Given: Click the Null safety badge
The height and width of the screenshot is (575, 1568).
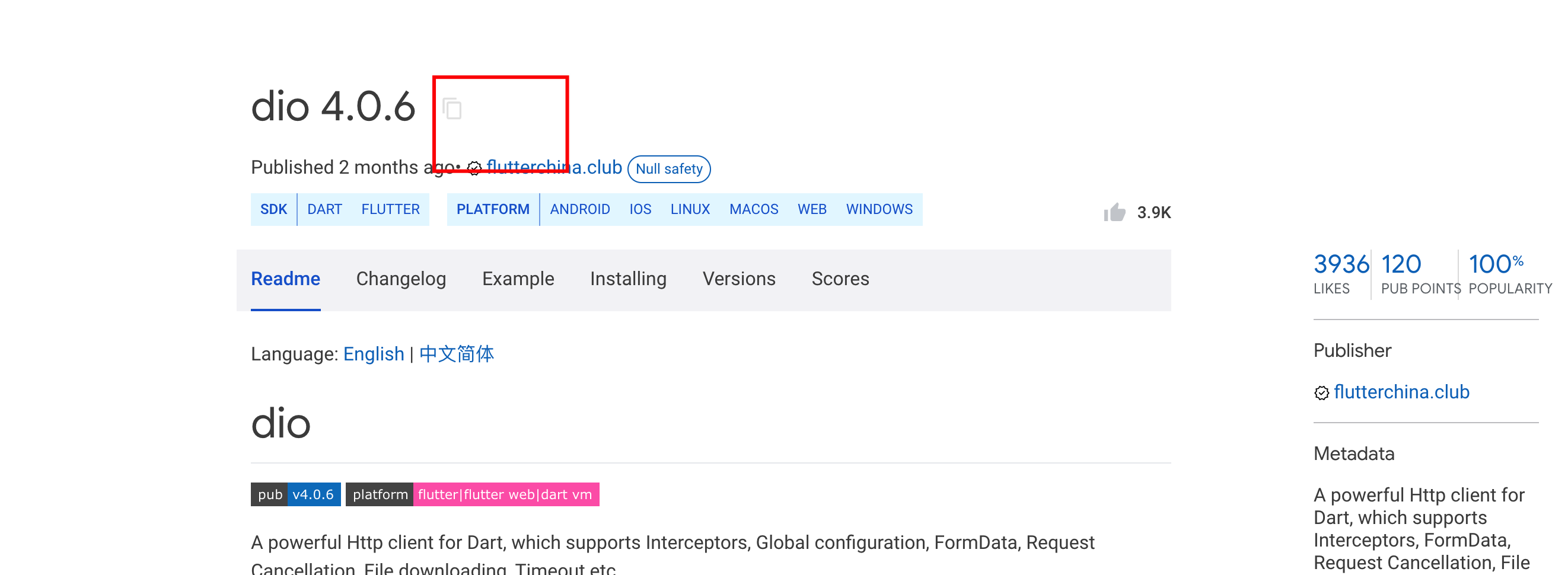Looking at the screenshot, I should [669, 168].
